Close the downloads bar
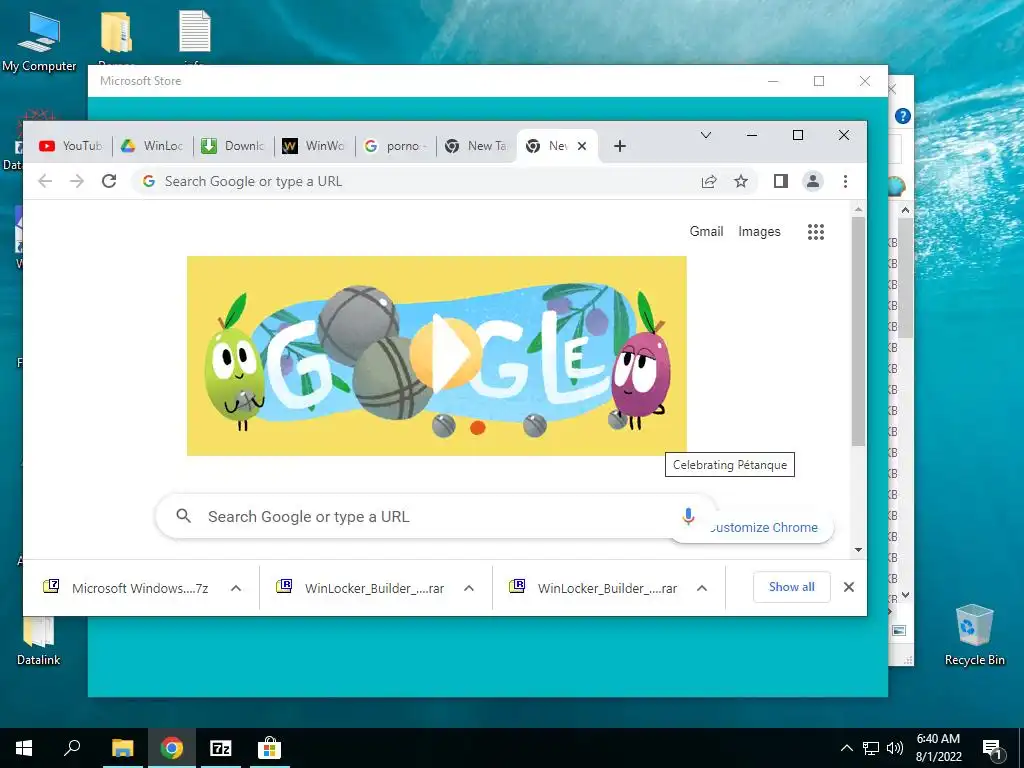 849,587
